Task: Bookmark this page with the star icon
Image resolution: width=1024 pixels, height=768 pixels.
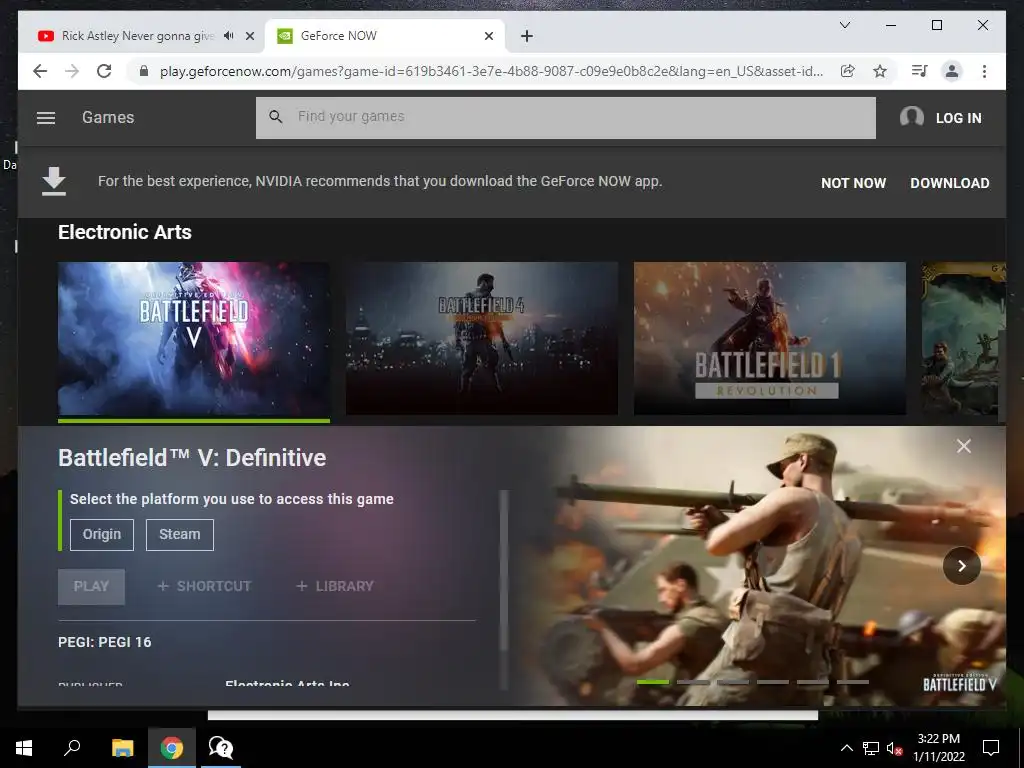Action: pos(880,71)
